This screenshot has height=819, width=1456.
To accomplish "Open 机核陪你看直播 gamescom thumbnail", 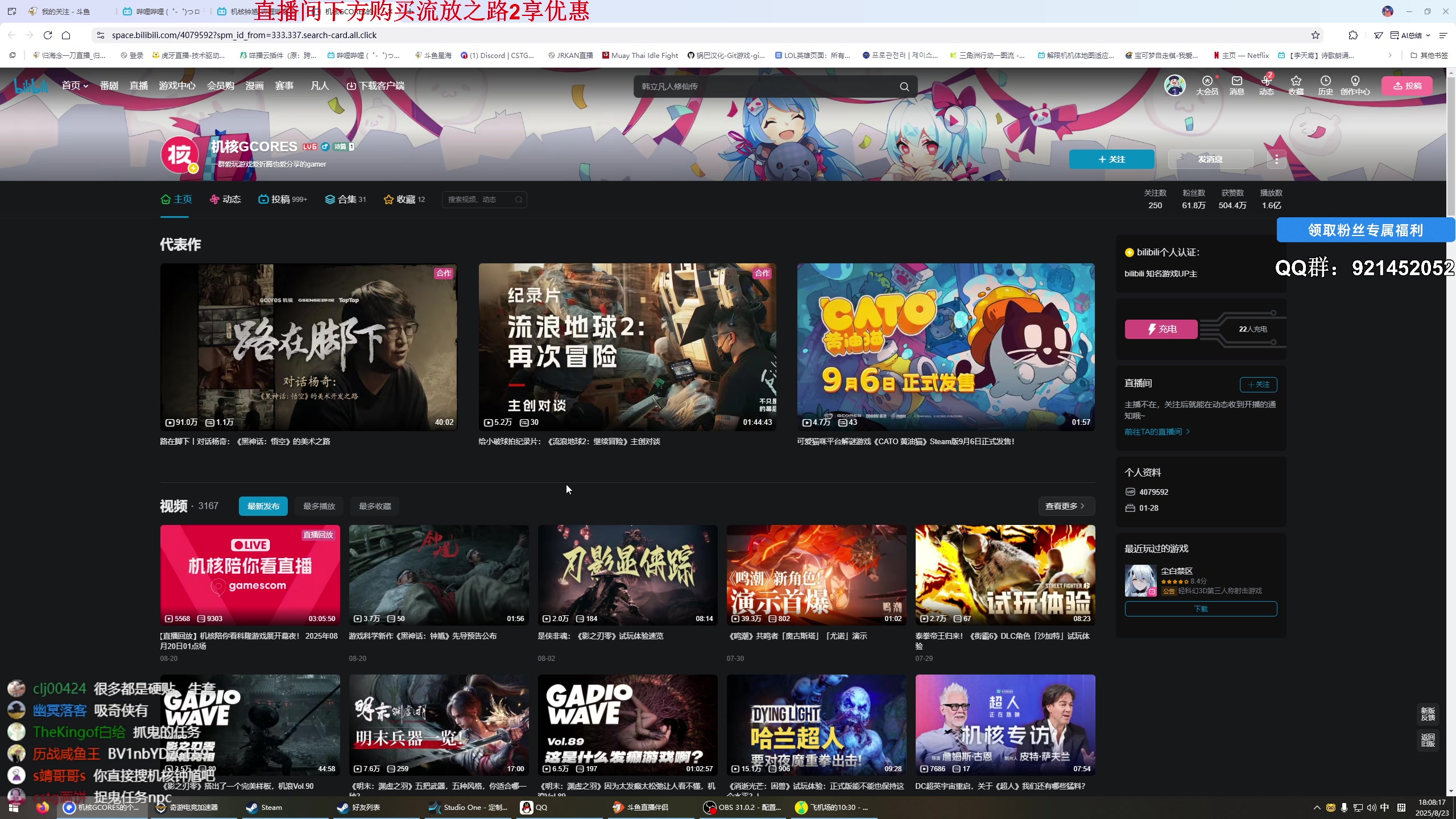I will [250, 575].
